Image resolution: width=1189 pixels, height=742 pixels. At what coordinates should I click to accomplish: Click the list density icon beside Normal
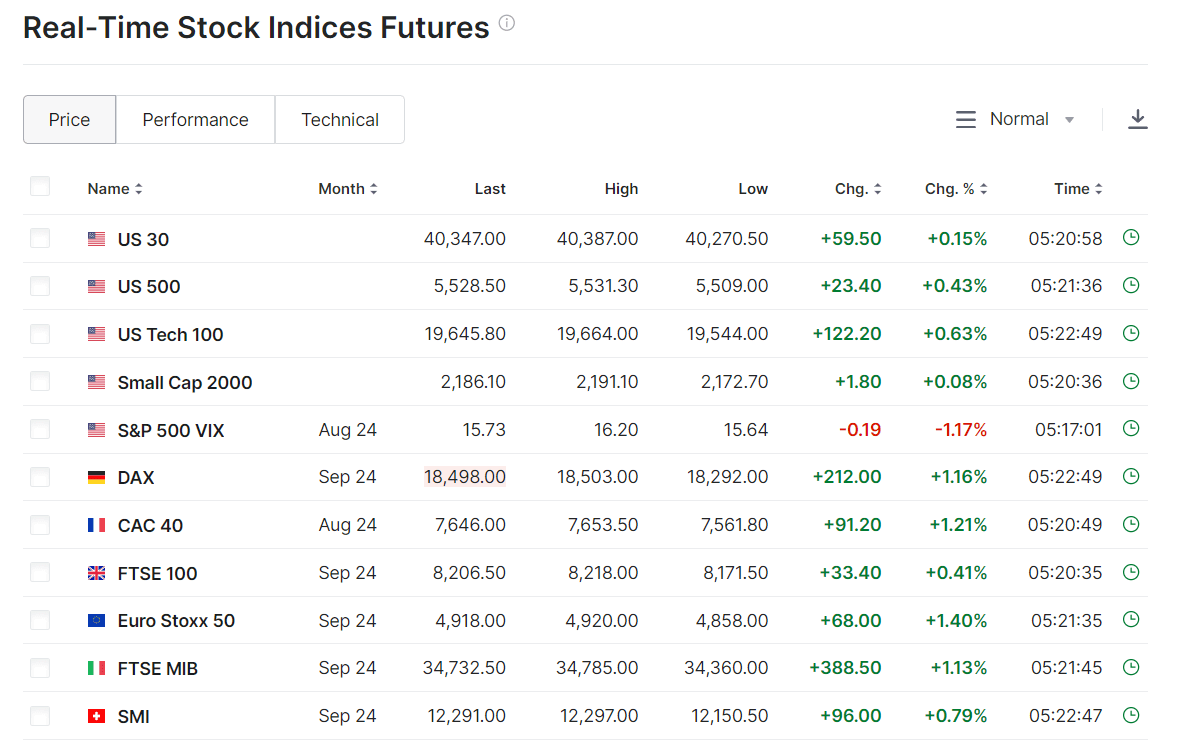pos(965,119)
